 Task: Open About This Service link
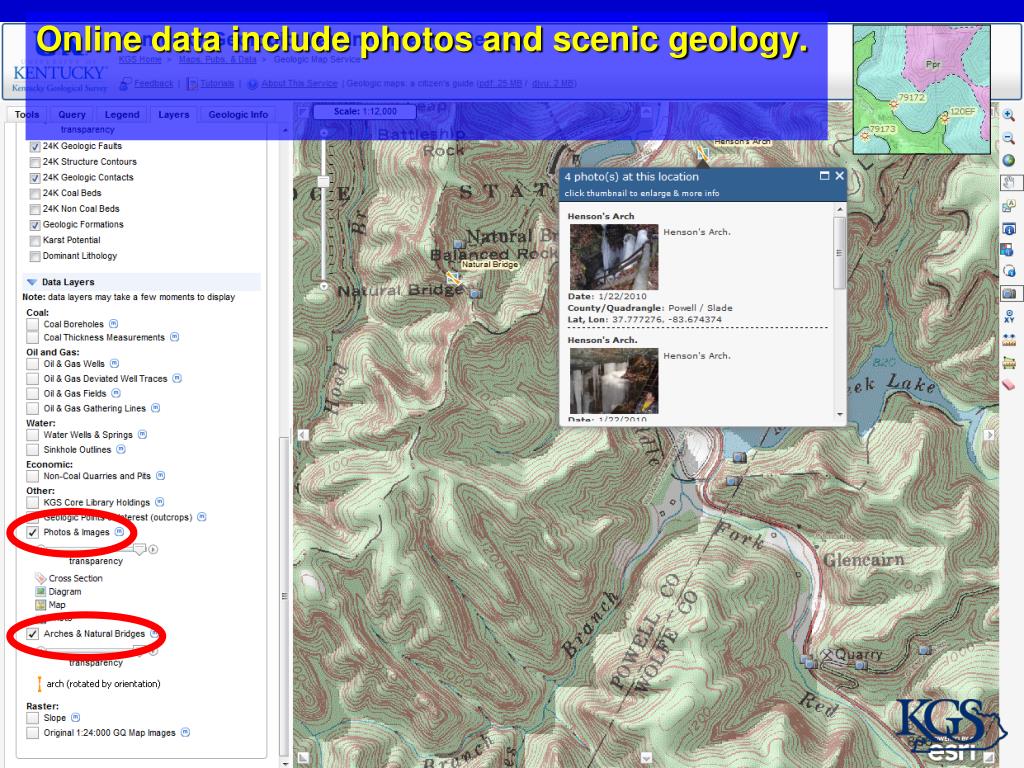pos(300,84)
